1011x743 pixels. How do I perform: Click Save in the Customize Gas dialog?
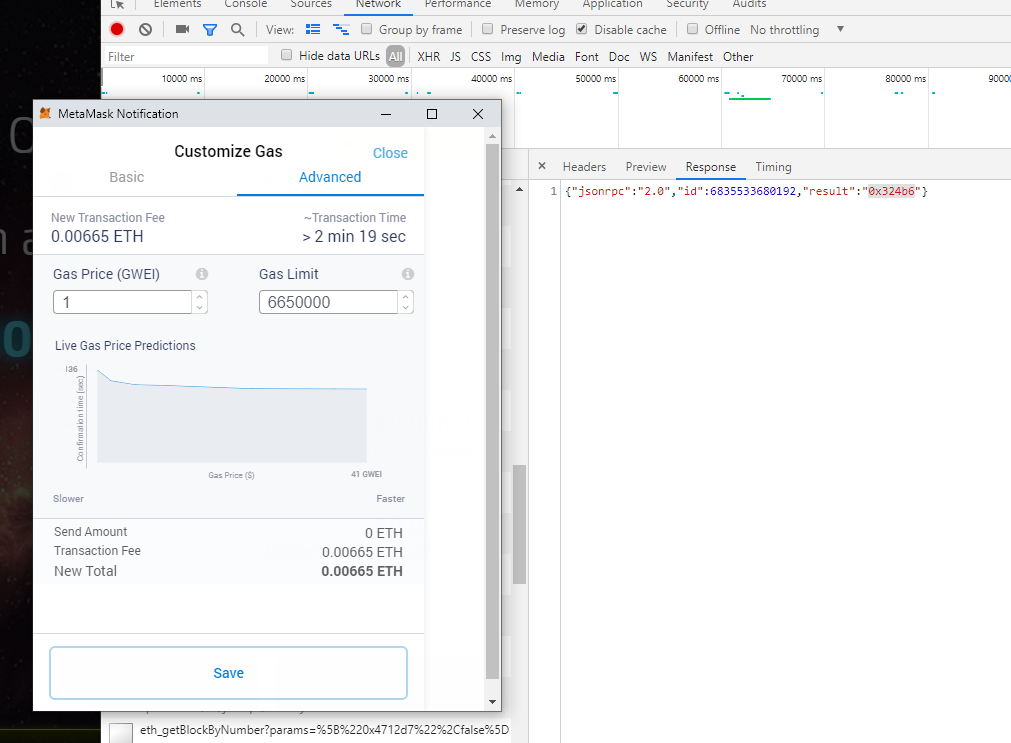tap(228, 673)
